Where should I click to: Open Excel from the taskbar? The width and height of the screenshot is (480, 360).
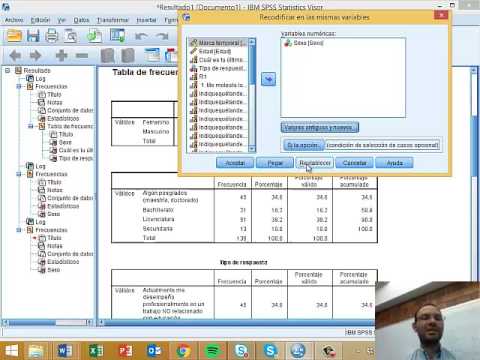[96, 351]
